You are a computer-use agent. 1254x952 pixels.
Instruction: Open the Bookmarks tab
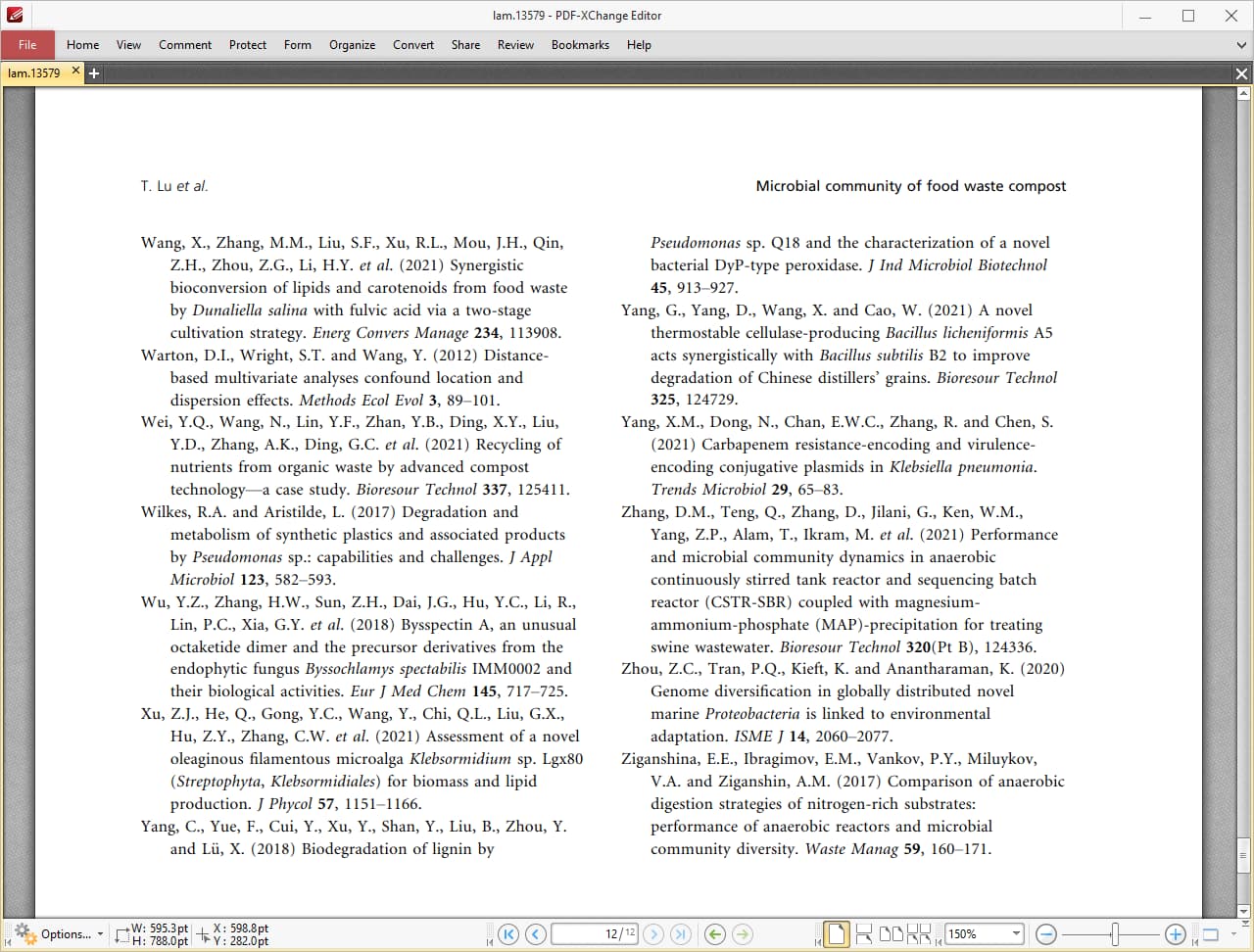pos(580,45)
